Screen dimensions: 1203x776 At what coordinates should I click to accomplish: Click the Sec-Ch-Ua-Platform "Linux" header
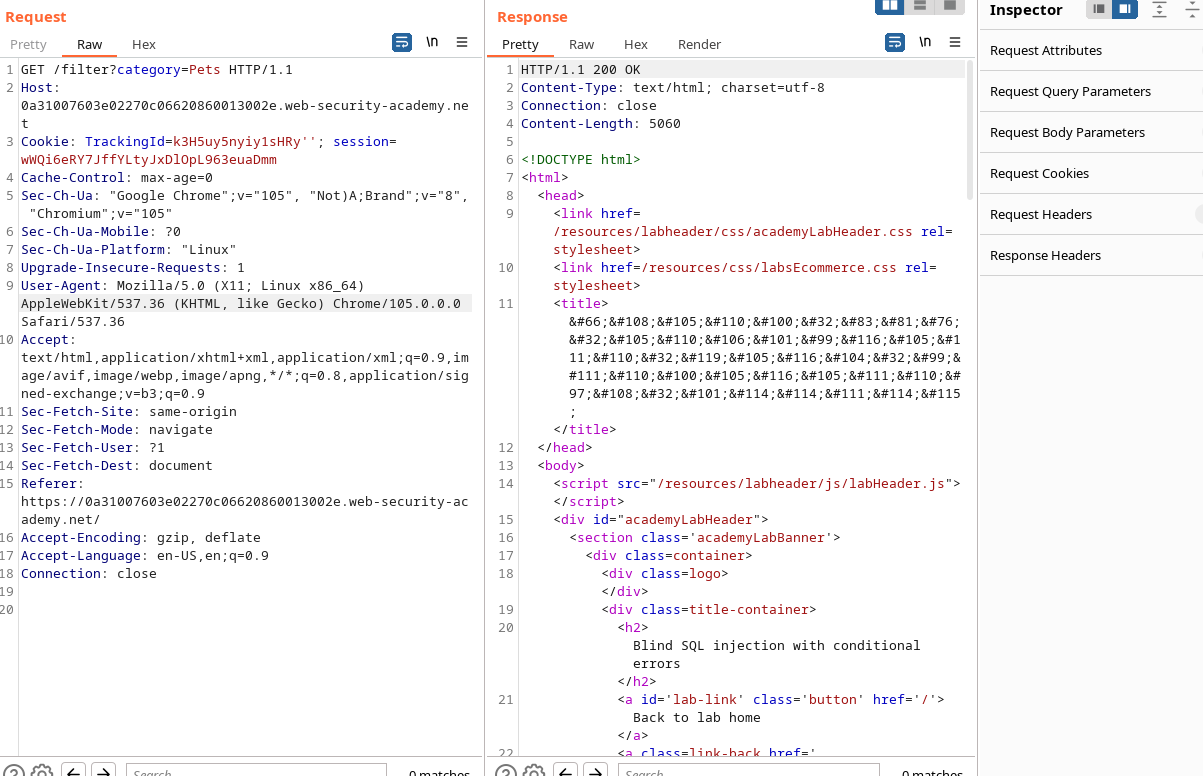point(129,250)
